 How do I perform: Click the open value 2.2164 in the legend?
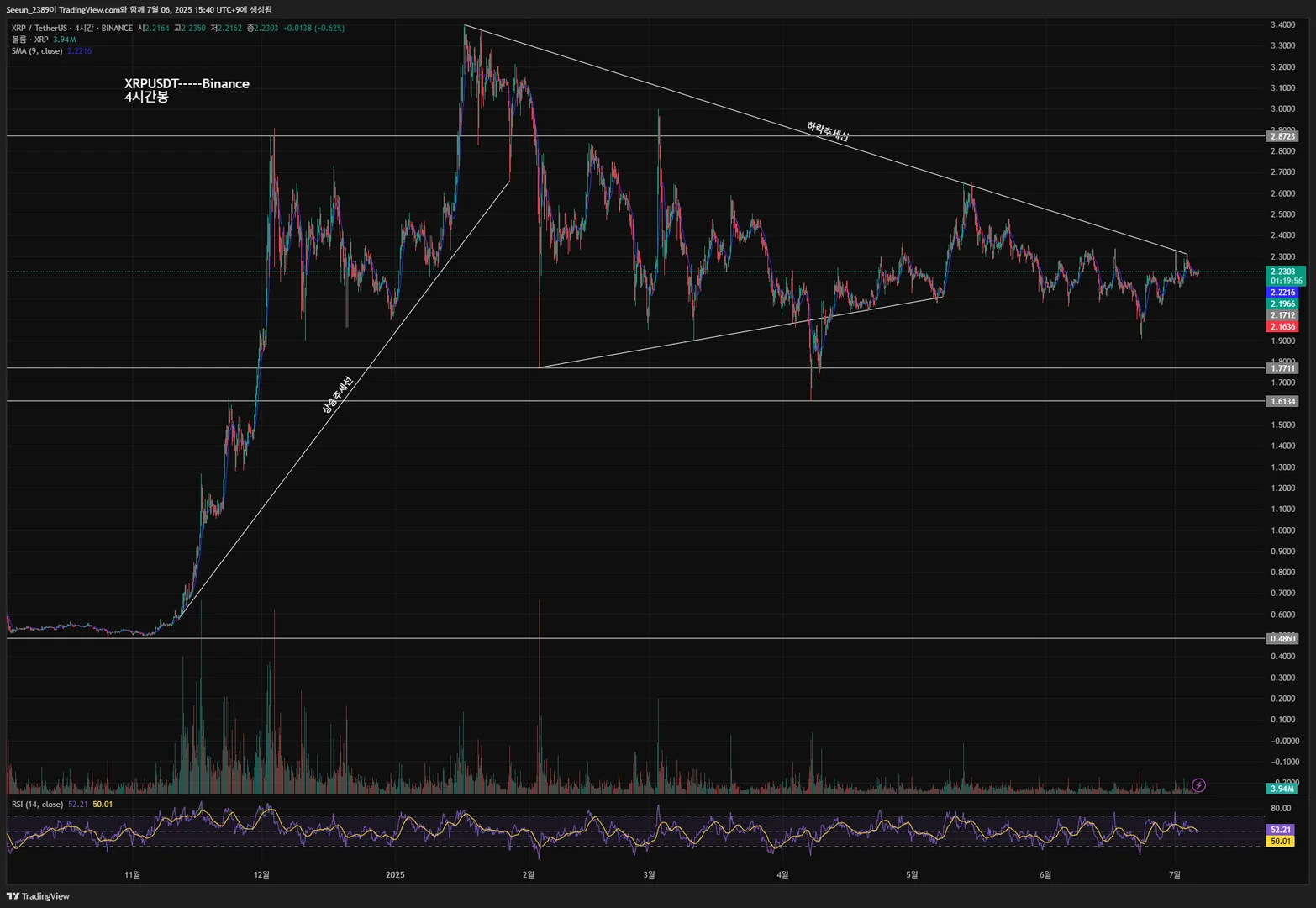coord(157,29)
